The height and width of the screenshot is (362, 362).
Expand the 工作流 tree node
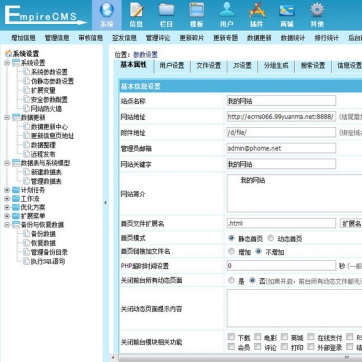point(7,199)
